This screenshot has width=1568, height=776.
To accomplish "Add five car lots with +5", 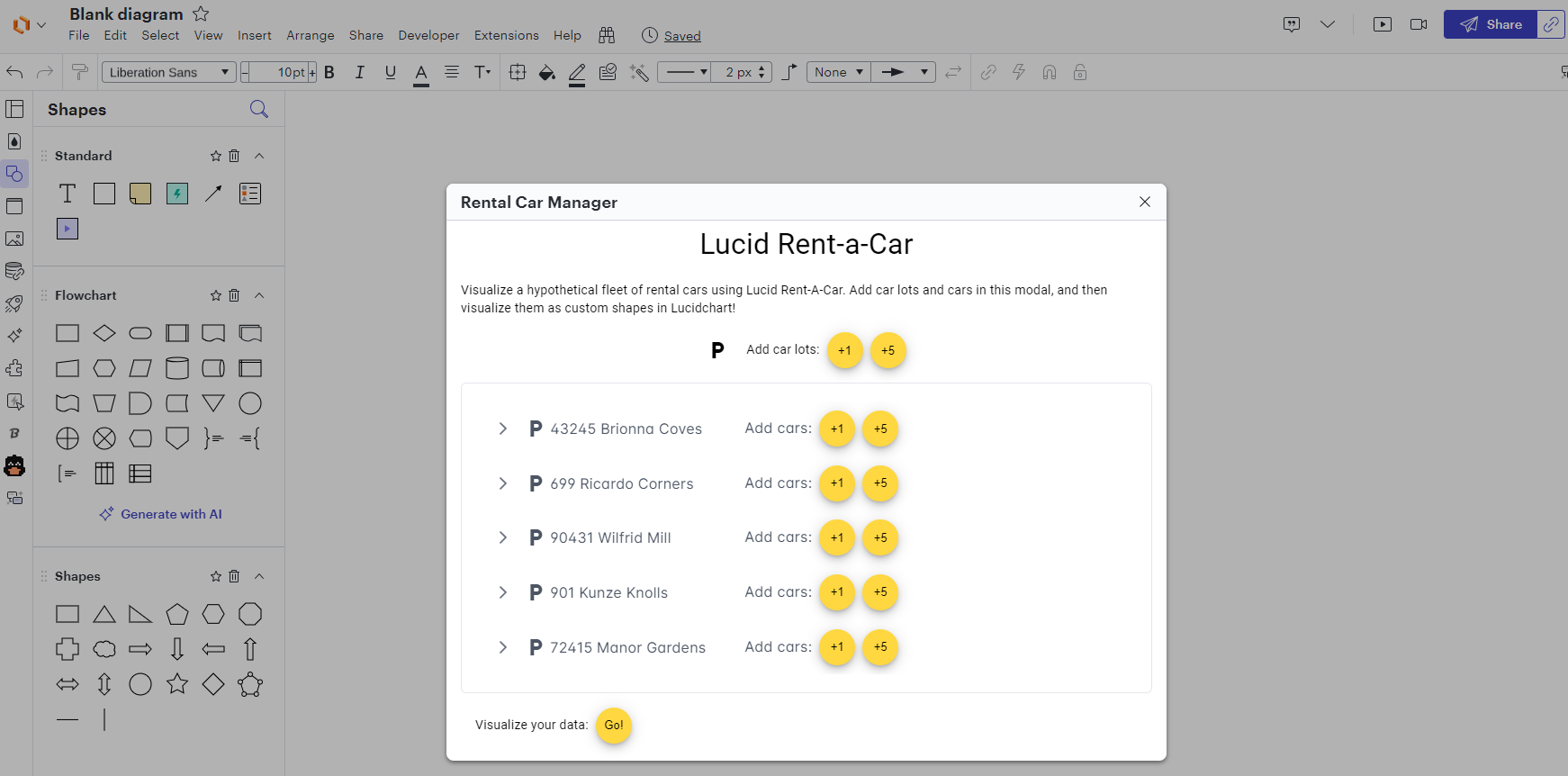I will point(888,350).
